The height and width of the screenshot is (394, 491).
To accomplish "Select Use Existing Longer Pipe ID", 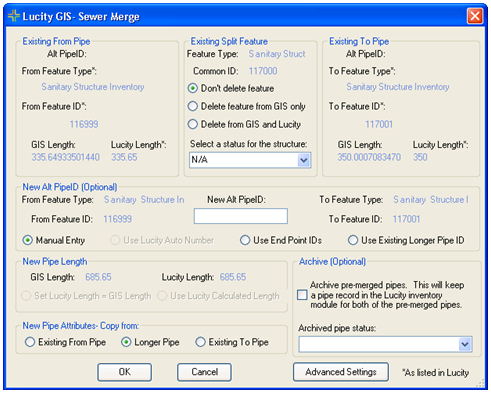I will (406, 240).
